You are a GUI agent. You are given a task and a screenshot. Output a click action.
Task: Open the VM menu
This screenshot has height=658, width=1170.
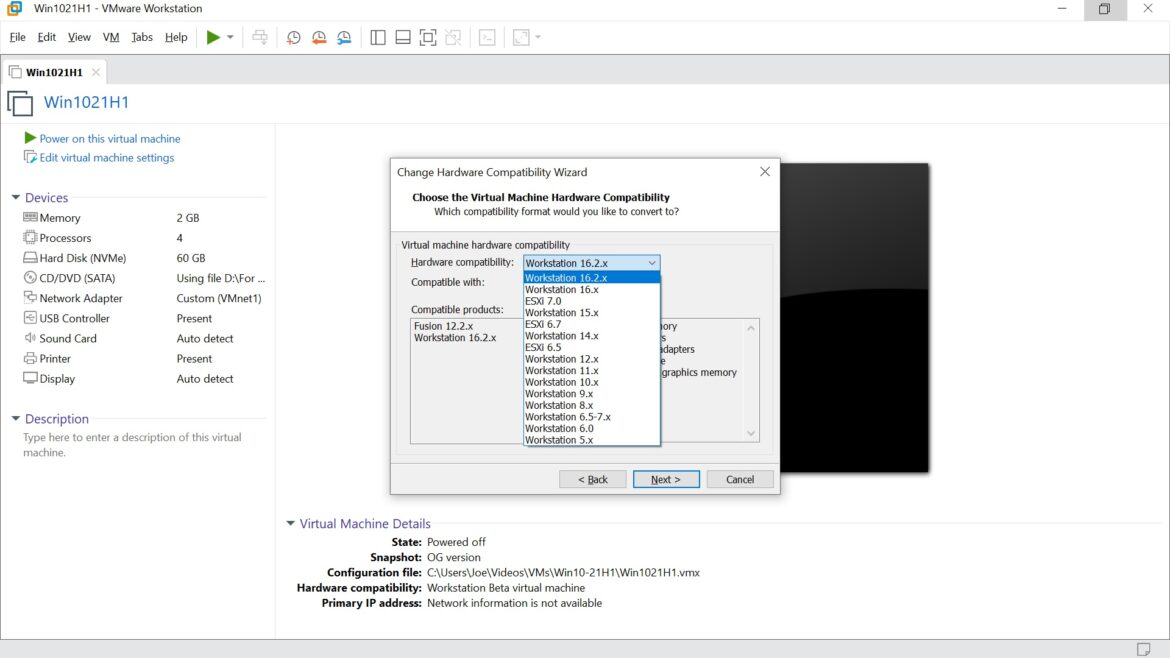[x=110, y=37]
